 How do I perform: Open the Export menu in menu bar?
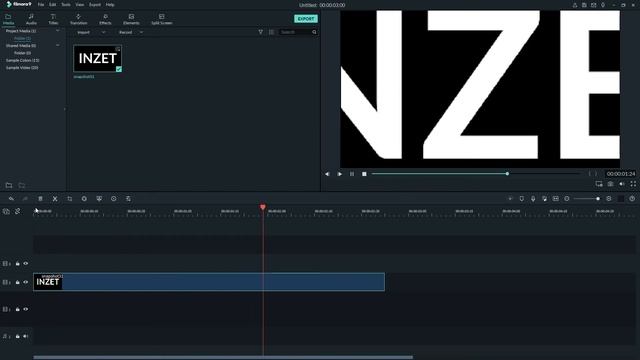[x=95, y=5]
